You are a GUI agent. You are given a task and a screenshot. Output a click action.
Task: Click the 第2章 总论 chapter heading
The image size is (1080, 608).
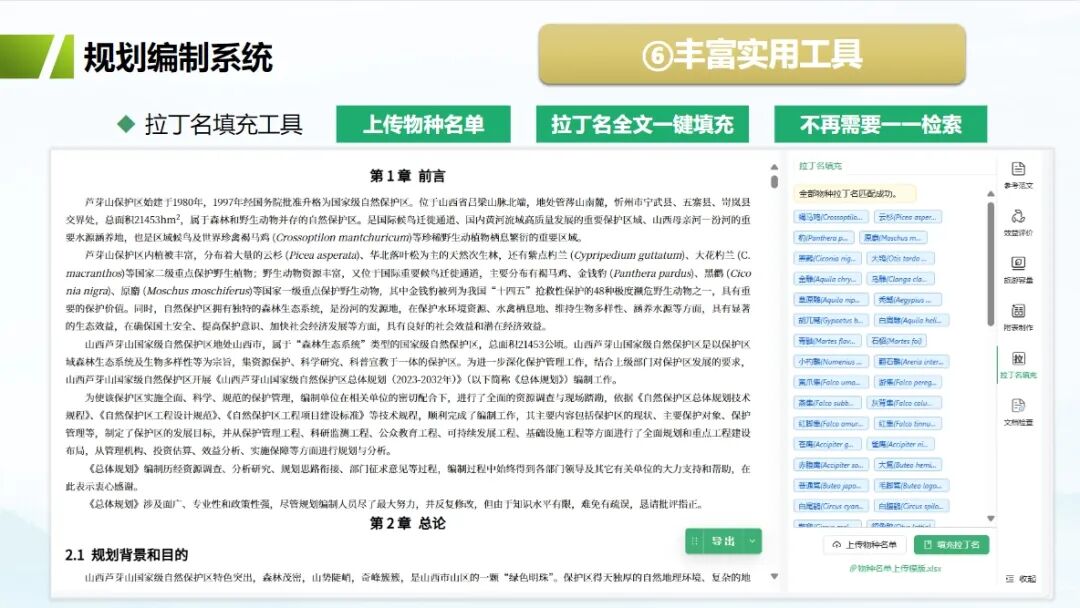click(407, 523)
